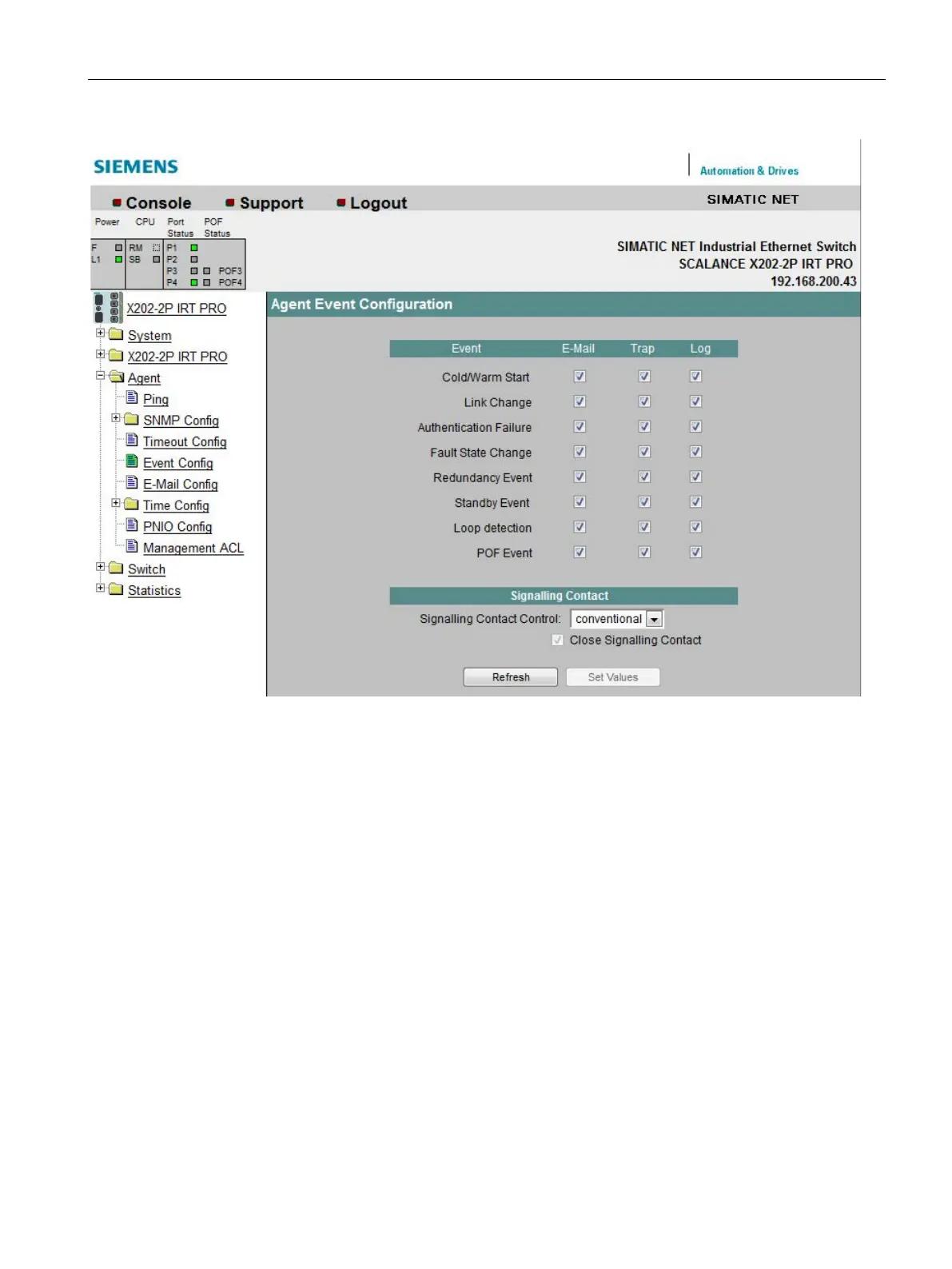Click the Refresh button

click(x=511, y=677)
